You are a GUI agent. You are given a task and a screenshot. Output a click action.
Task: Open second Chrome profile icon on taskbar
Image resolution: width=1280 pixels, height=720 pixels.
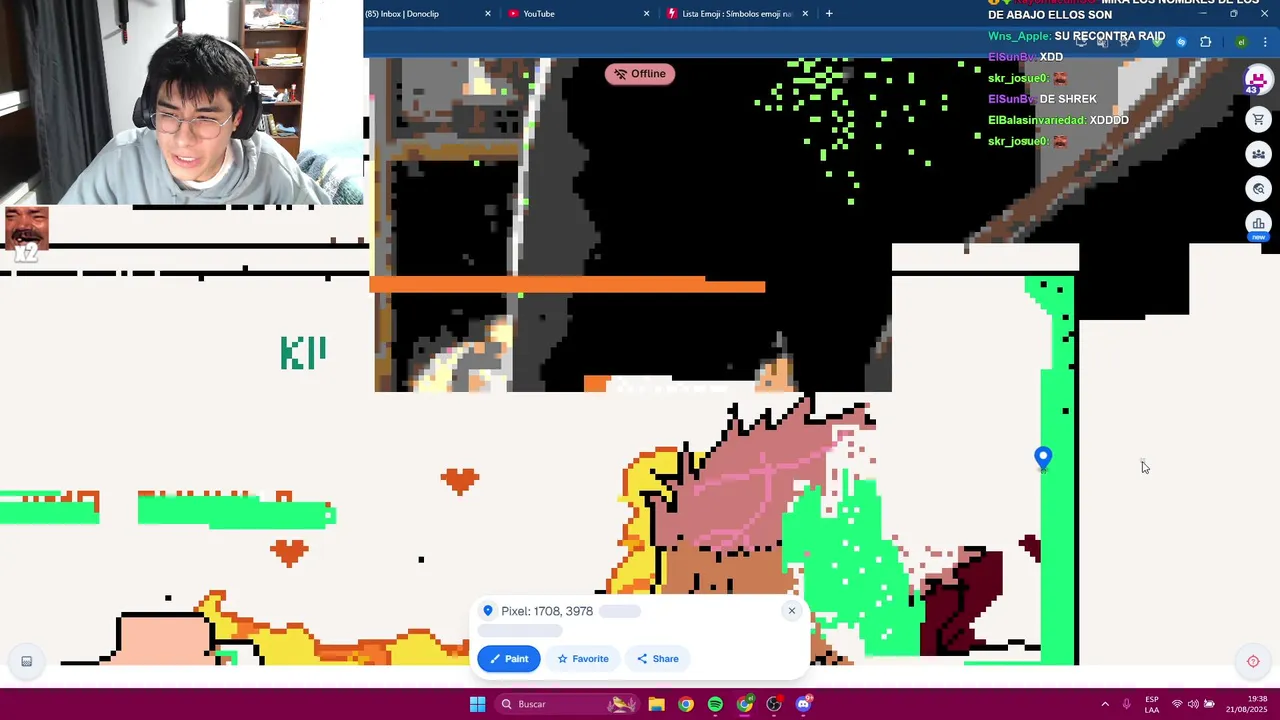(745, 704)
